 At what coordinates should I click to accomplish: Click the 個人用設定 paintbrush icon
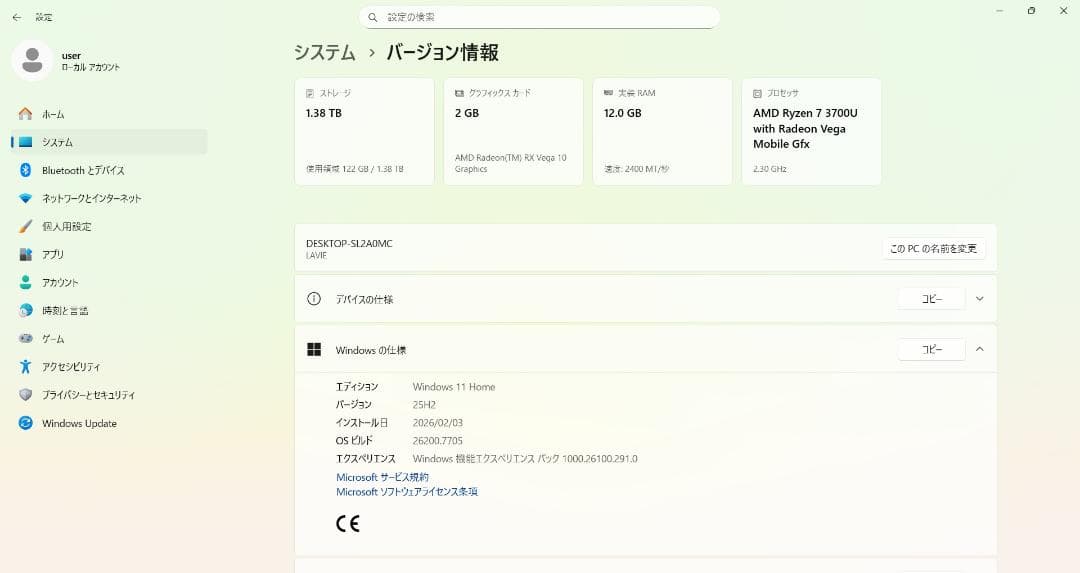pyautogui.click(x=25, y=226)
